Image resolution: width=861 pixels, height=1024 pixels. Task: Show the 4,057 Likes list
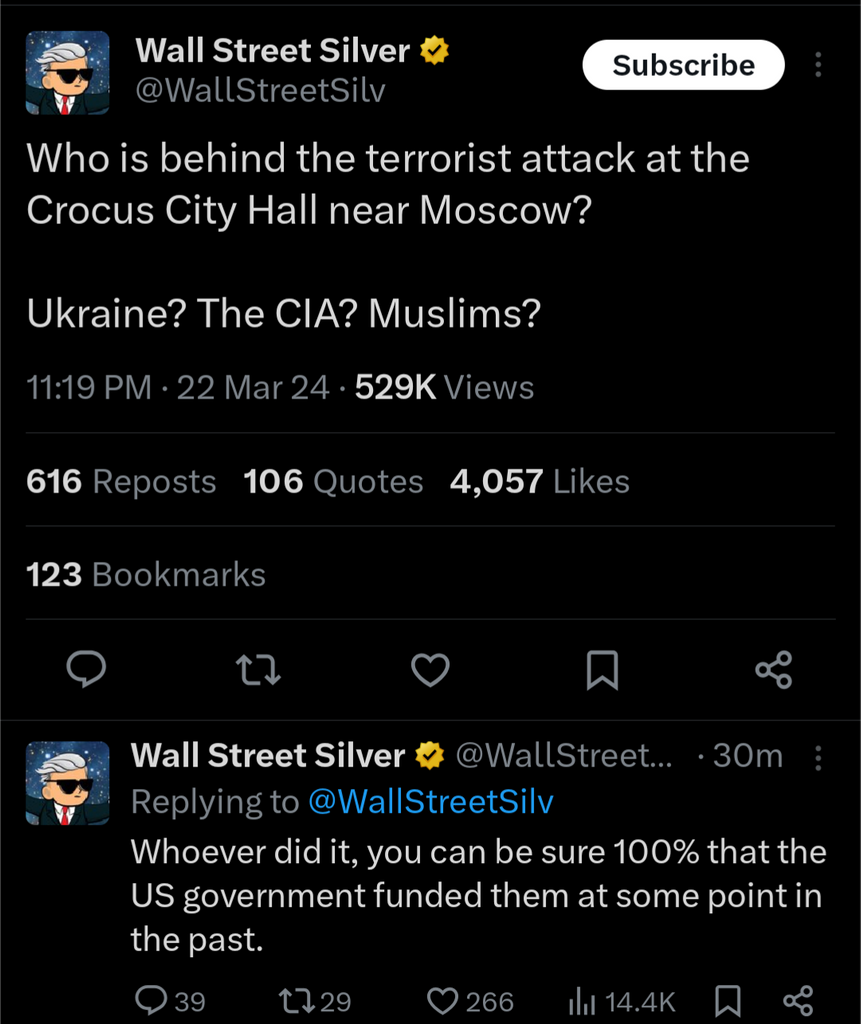point(540,482)
